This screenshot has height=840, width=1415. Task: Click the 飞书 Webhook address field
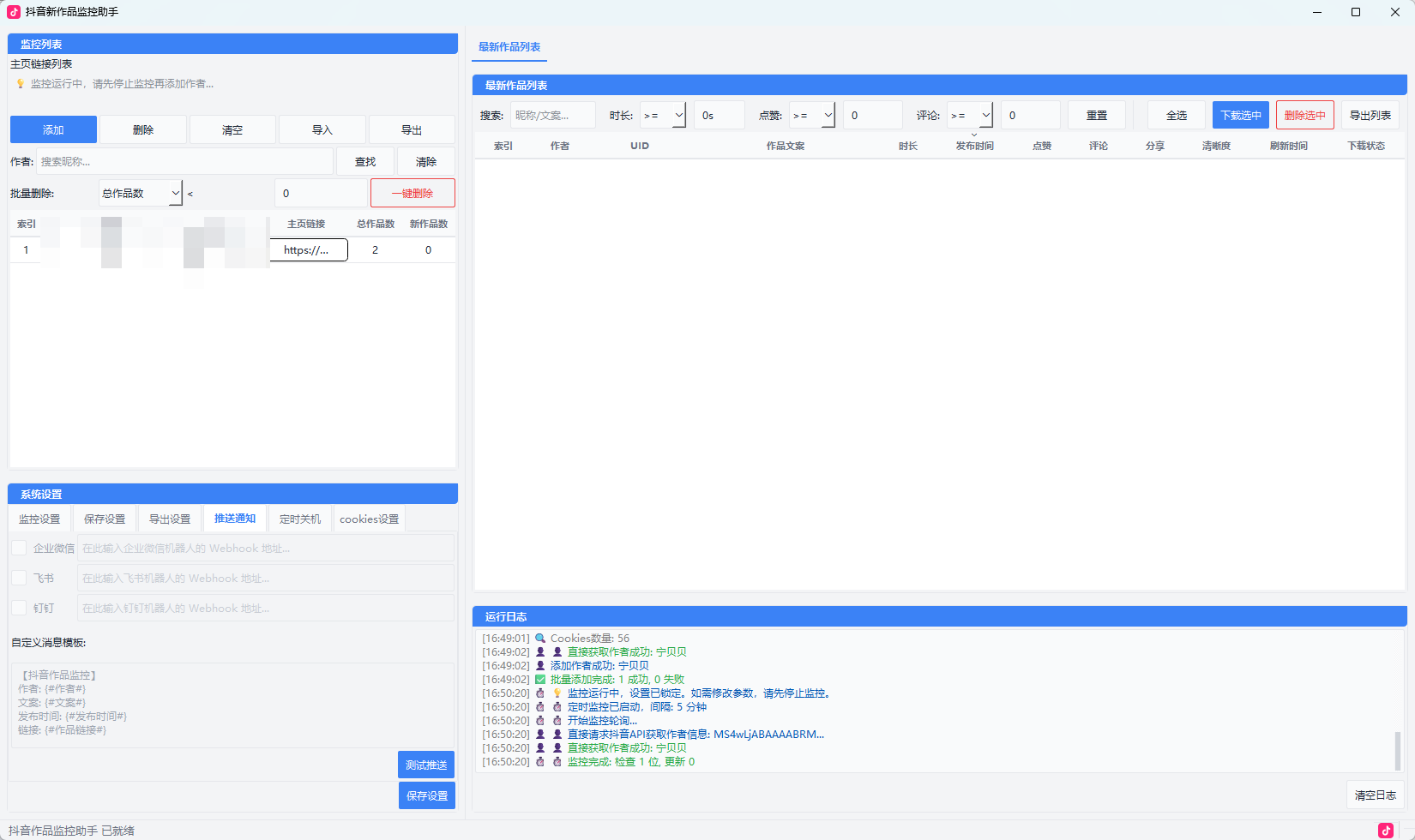tap(266, 578)
